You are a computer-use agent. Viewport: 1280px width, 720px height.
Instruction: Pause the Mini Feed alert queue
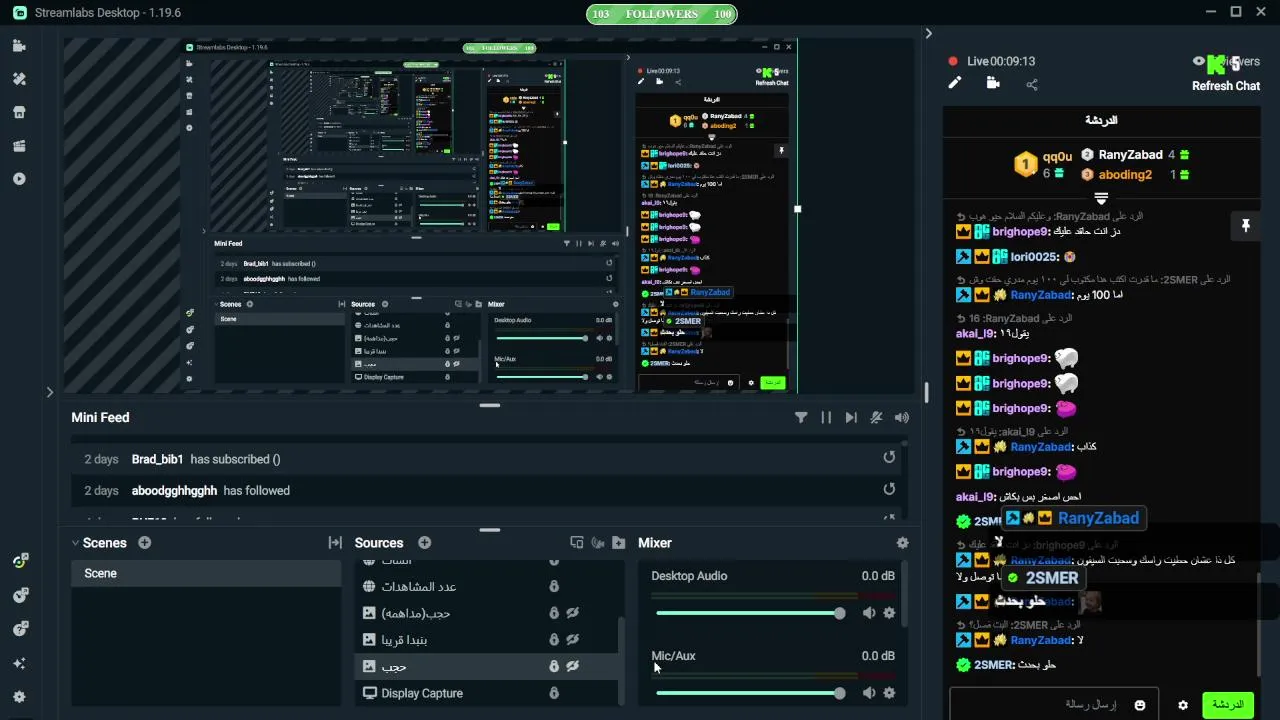pyautogui.click(x=826, y=418)
